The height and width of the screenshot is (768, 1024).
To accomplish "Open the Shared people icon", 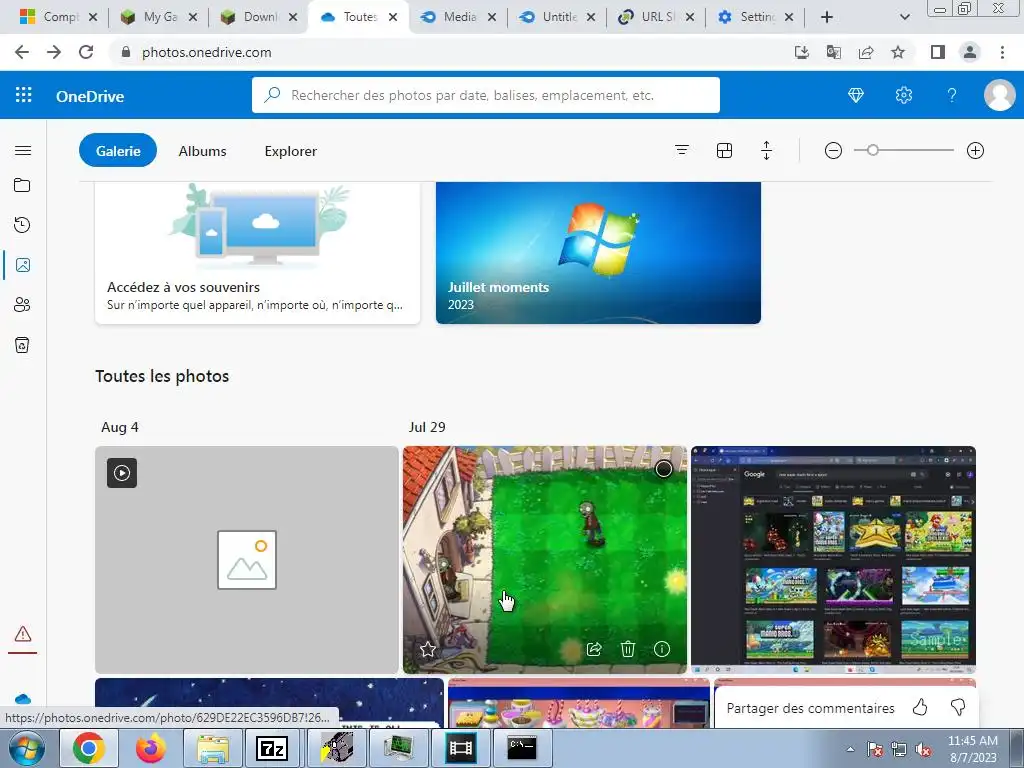I will click(x=22, y=305).
